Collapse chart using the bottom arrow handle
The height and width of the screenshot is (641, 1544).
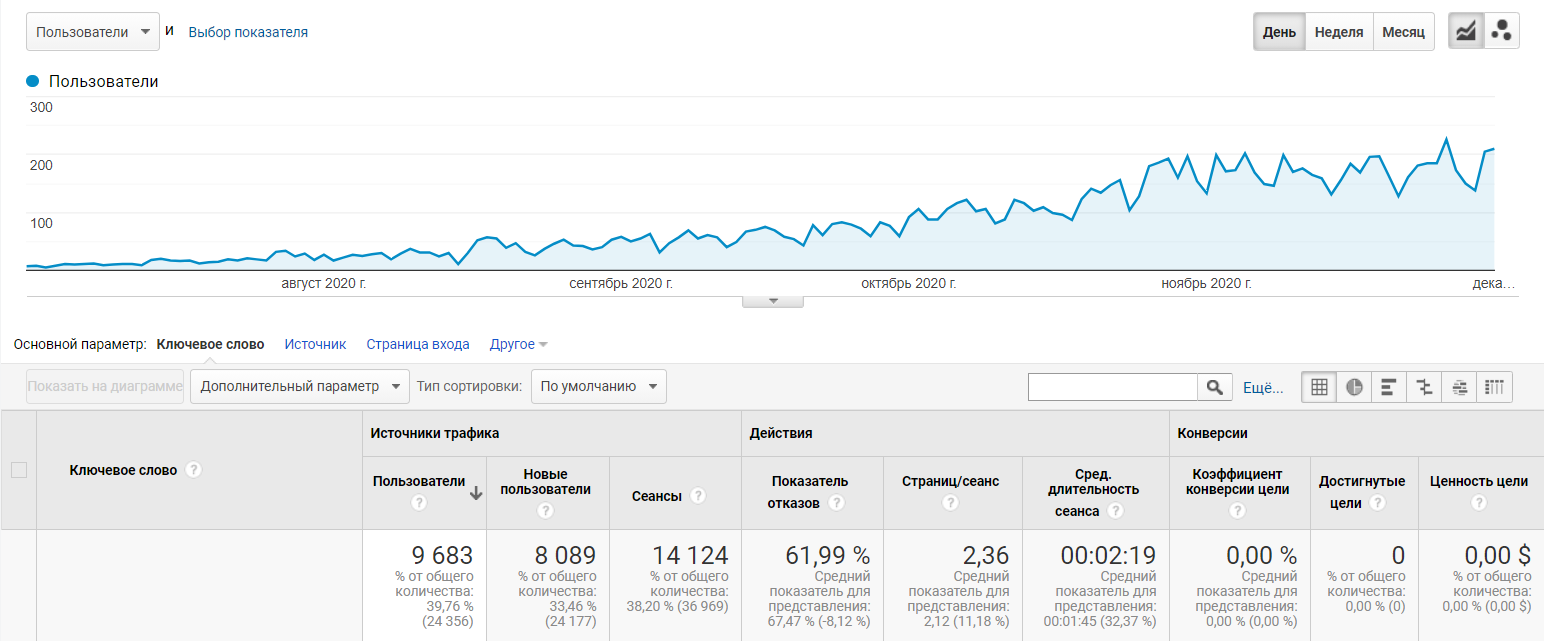(x=772, y=300)
